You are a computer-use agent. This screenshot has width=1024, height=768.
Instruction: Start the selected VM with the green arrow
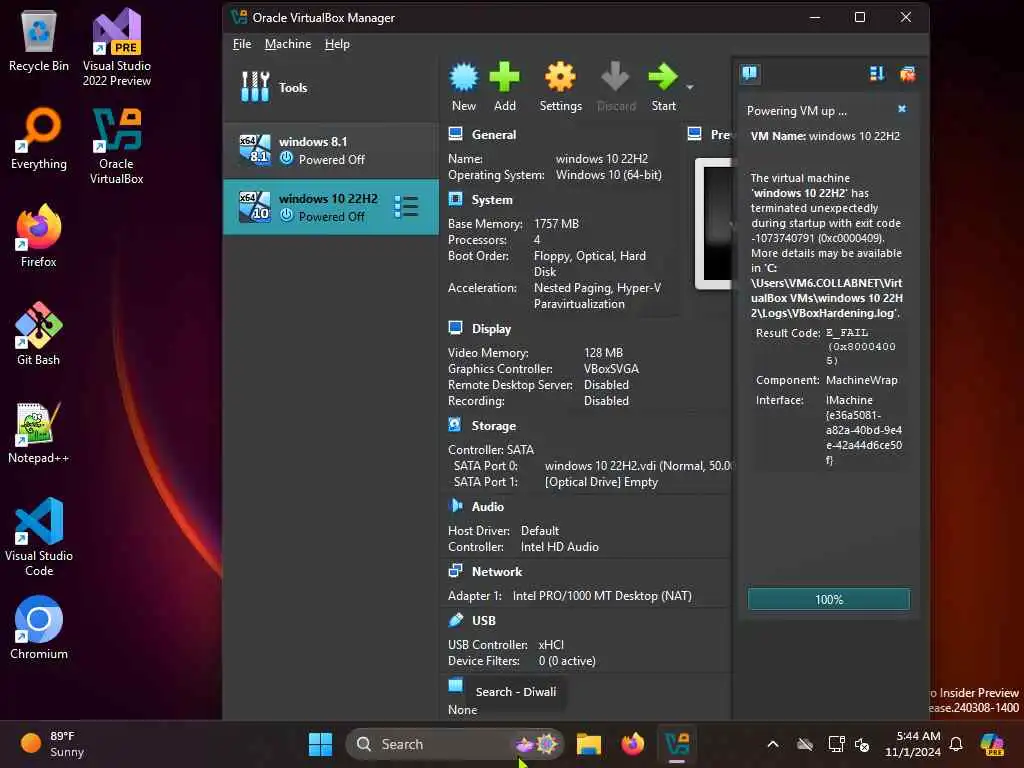[x=663, y=77]
